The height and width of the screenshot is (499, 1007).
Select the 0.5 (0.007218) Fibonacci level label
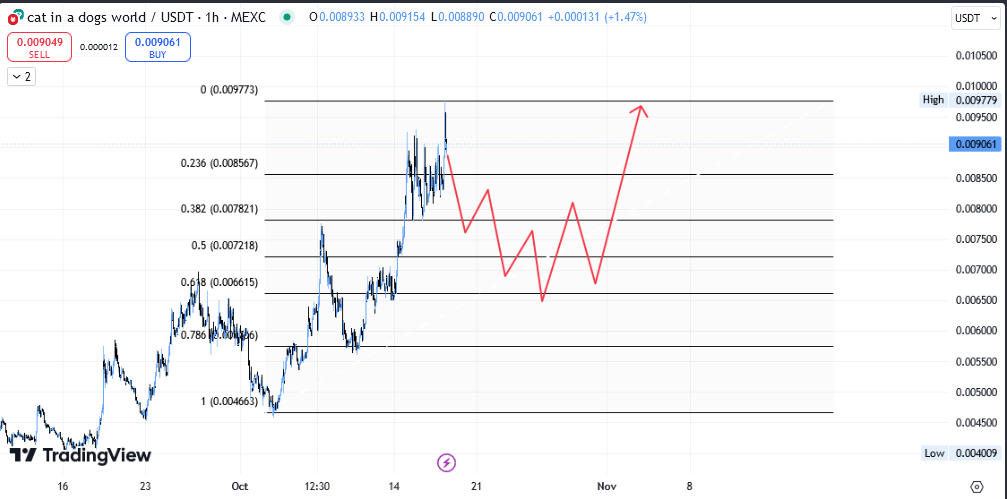point(225,245)
